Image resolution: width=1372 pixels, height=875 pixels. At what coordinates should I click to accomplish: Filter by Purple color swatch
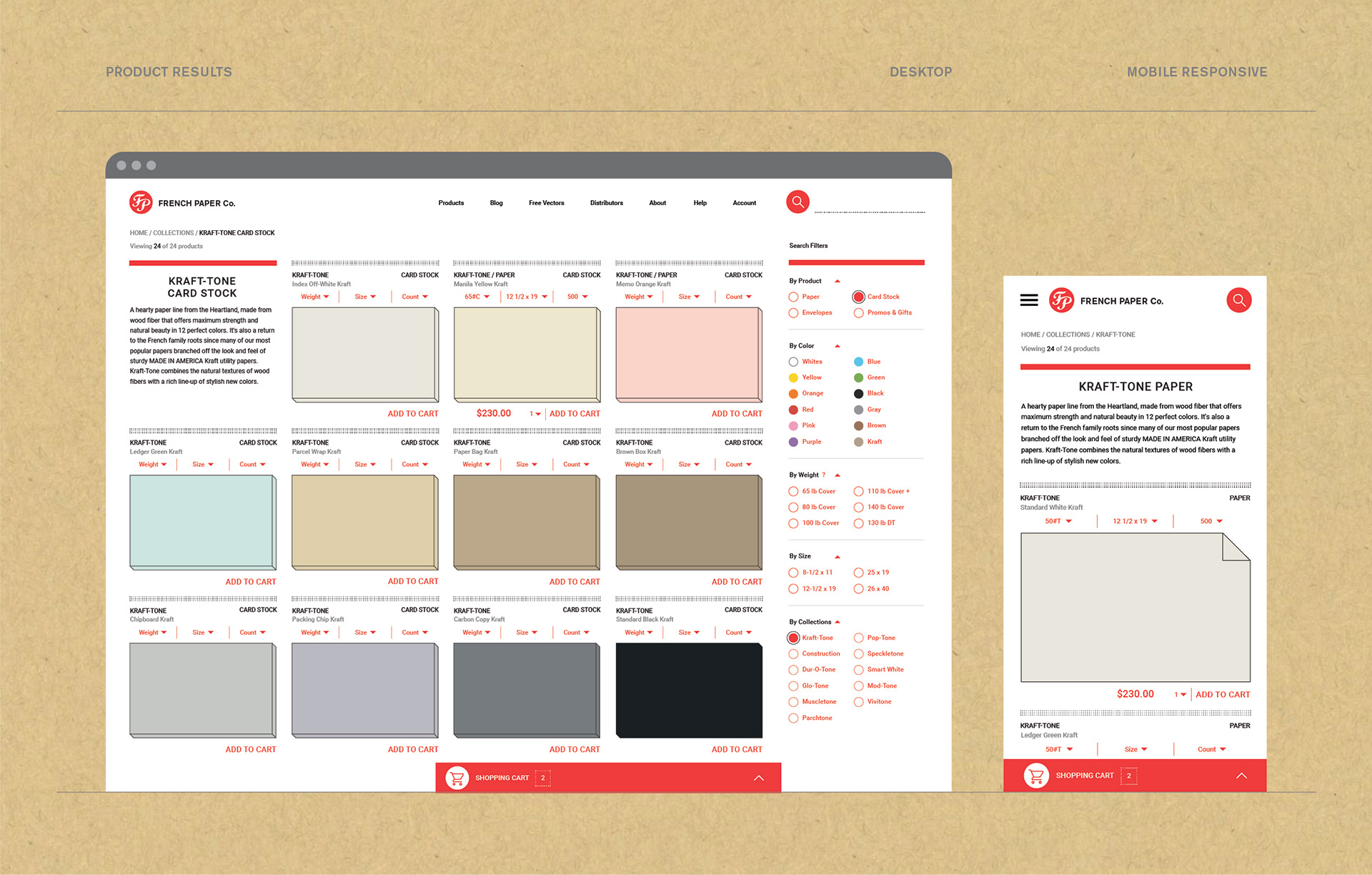(793, 442)
